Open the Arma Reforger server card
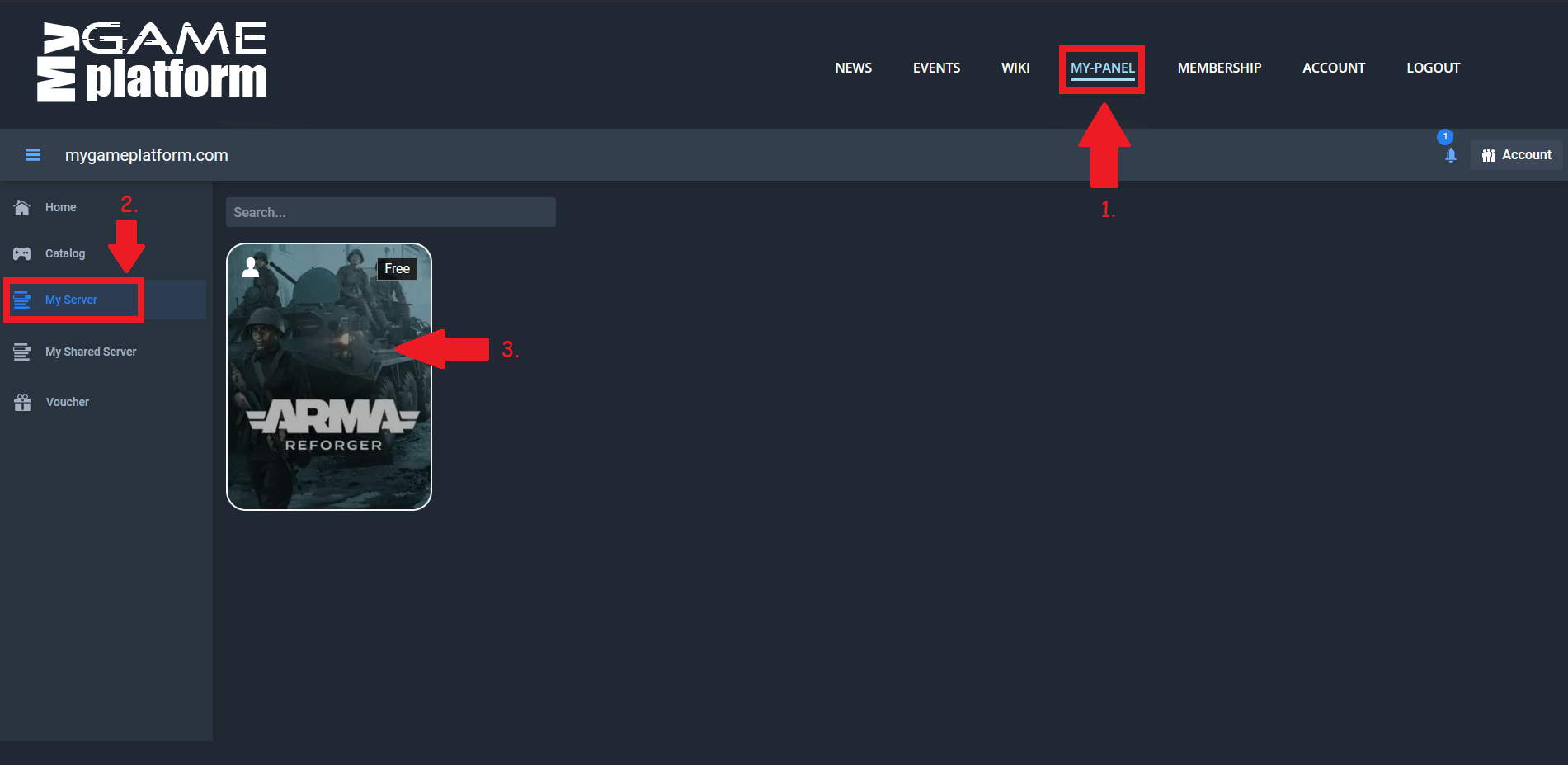The height and width of the screenshot is (765, 1568). 329,376
